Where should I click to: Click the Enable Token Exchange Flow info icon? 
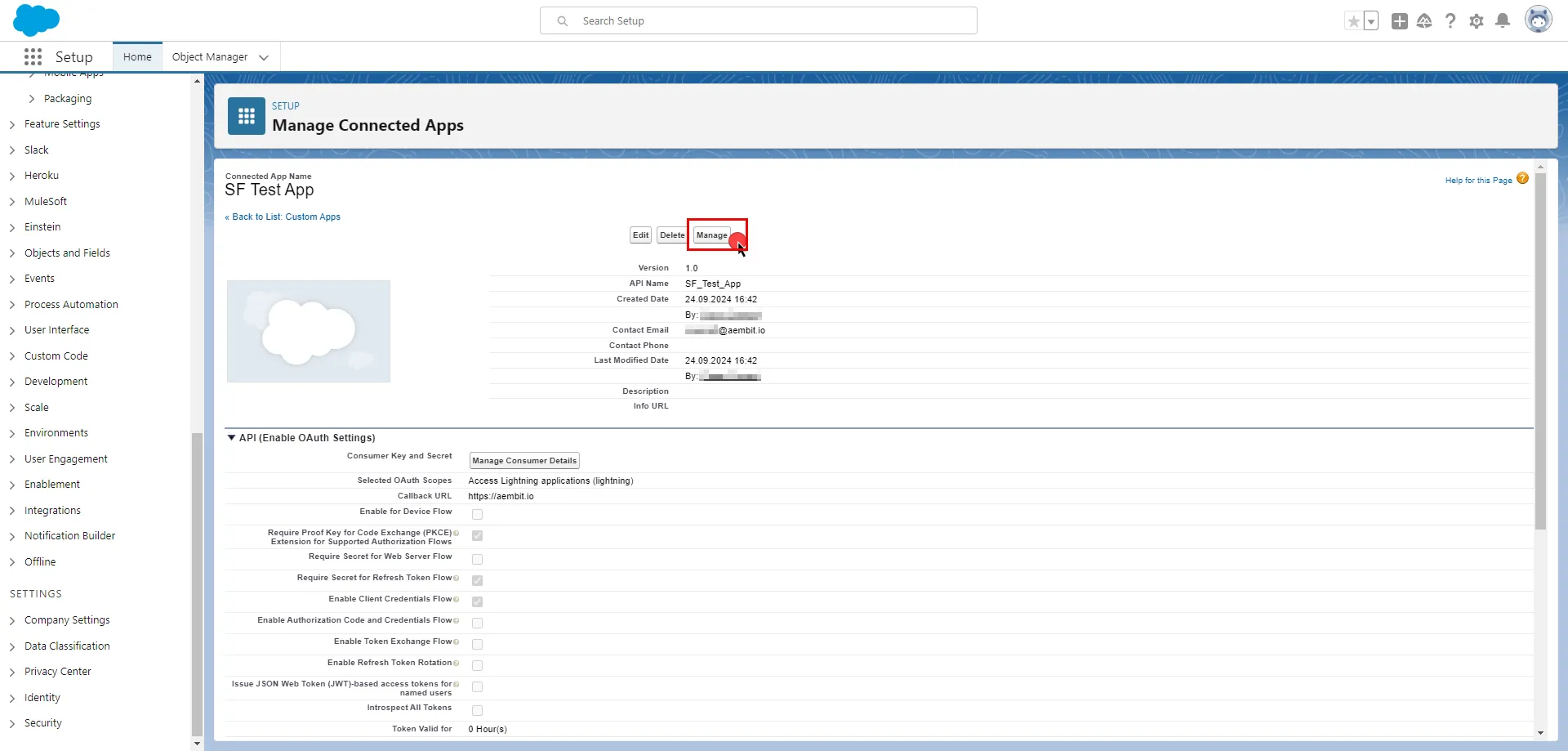(456, 641)
